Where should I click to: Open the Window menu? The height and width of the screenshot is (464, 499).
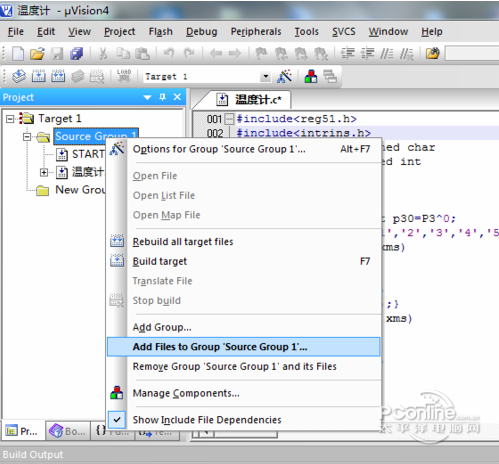pyautogui.click(x=388, y=32)
